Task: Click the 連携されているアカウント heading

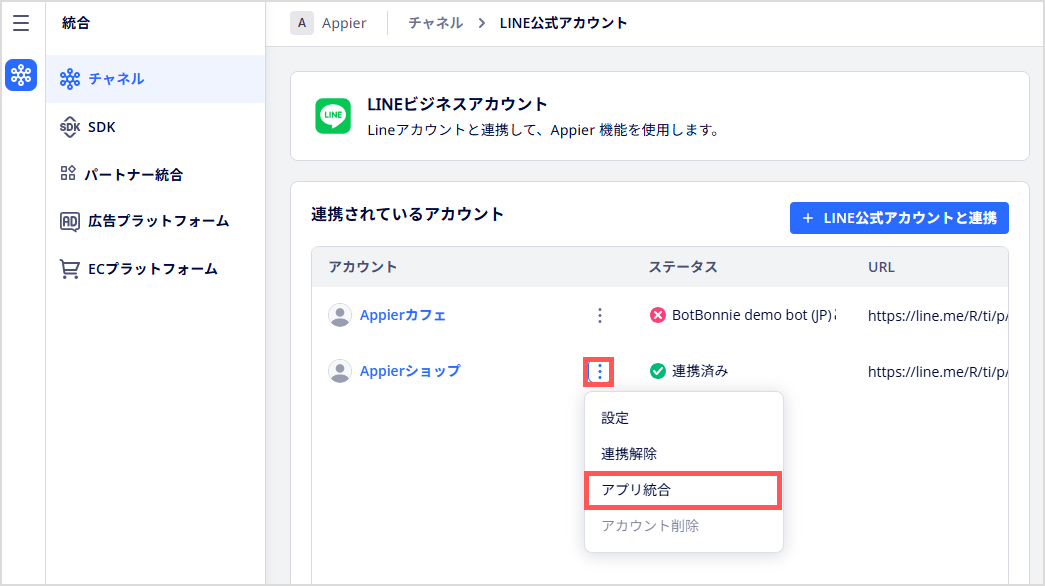Action: point(407,214)
